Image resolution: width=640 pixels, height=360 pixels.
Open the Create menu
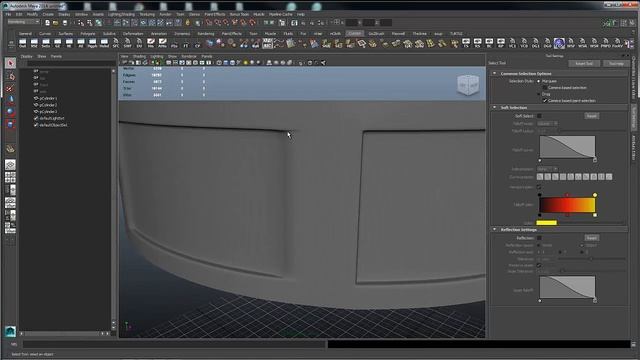48,14
